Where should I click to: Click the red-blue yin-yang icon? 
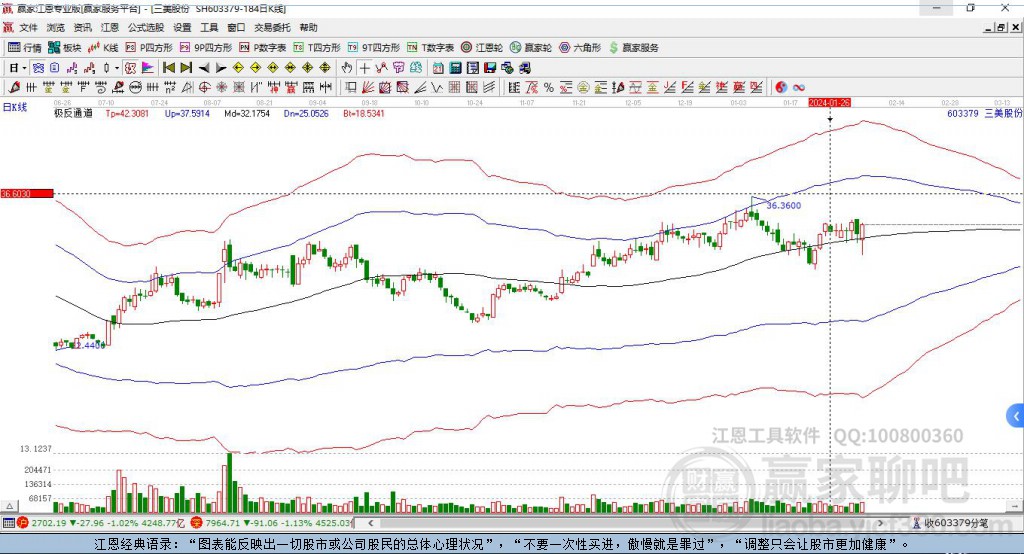click(x=781, y=88)
